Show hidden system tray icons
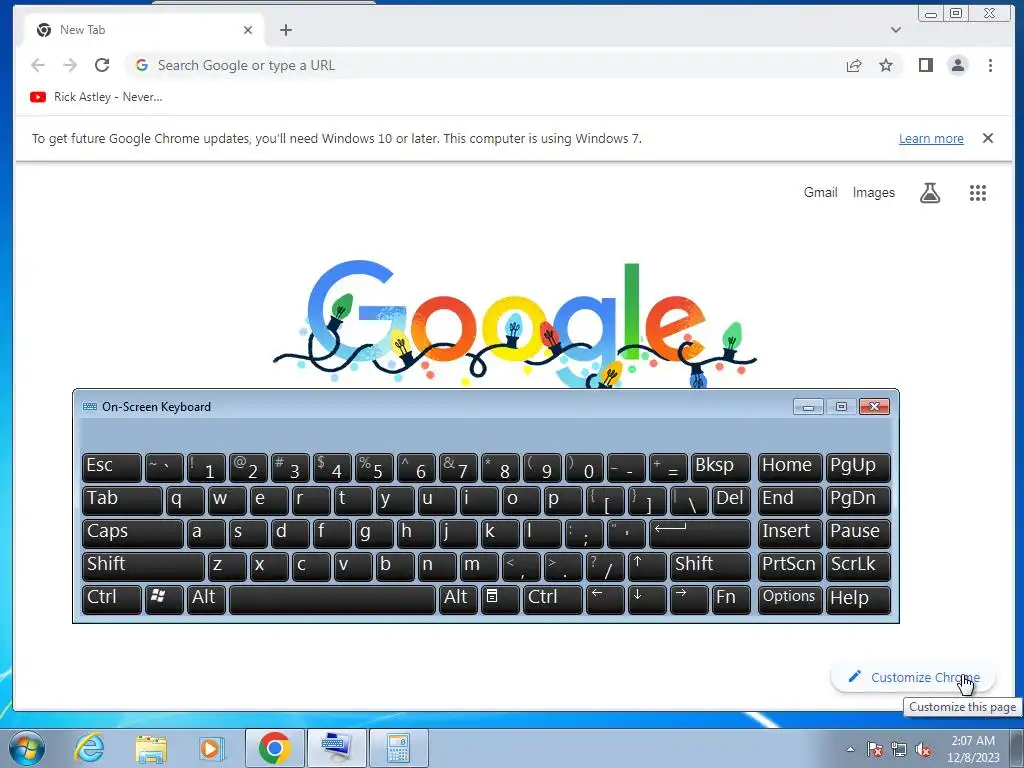This screenshot has width=1024, height=768. [850, 749]
